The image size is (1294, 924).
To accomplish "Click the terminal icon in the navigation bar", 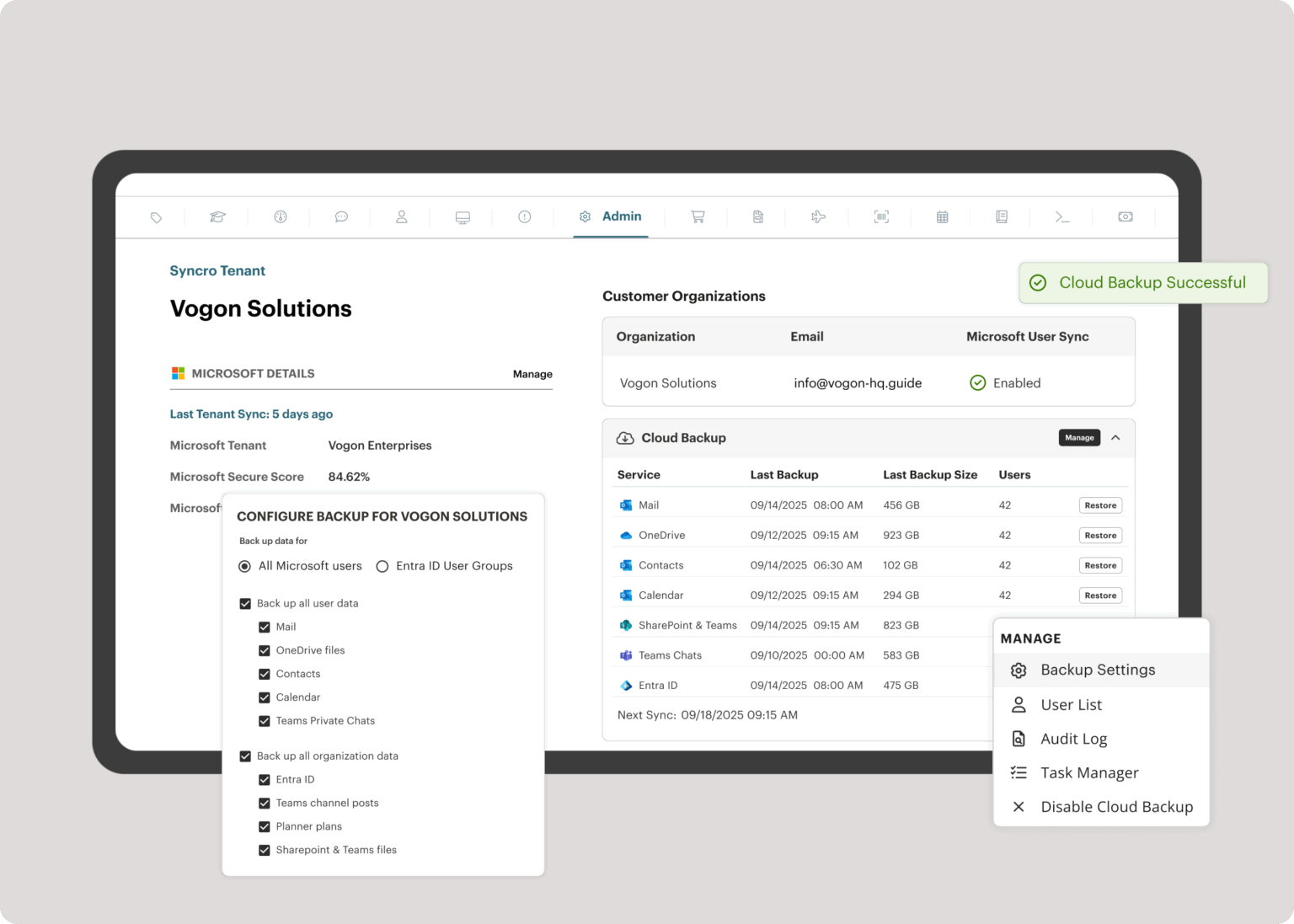I will 1062,216.
